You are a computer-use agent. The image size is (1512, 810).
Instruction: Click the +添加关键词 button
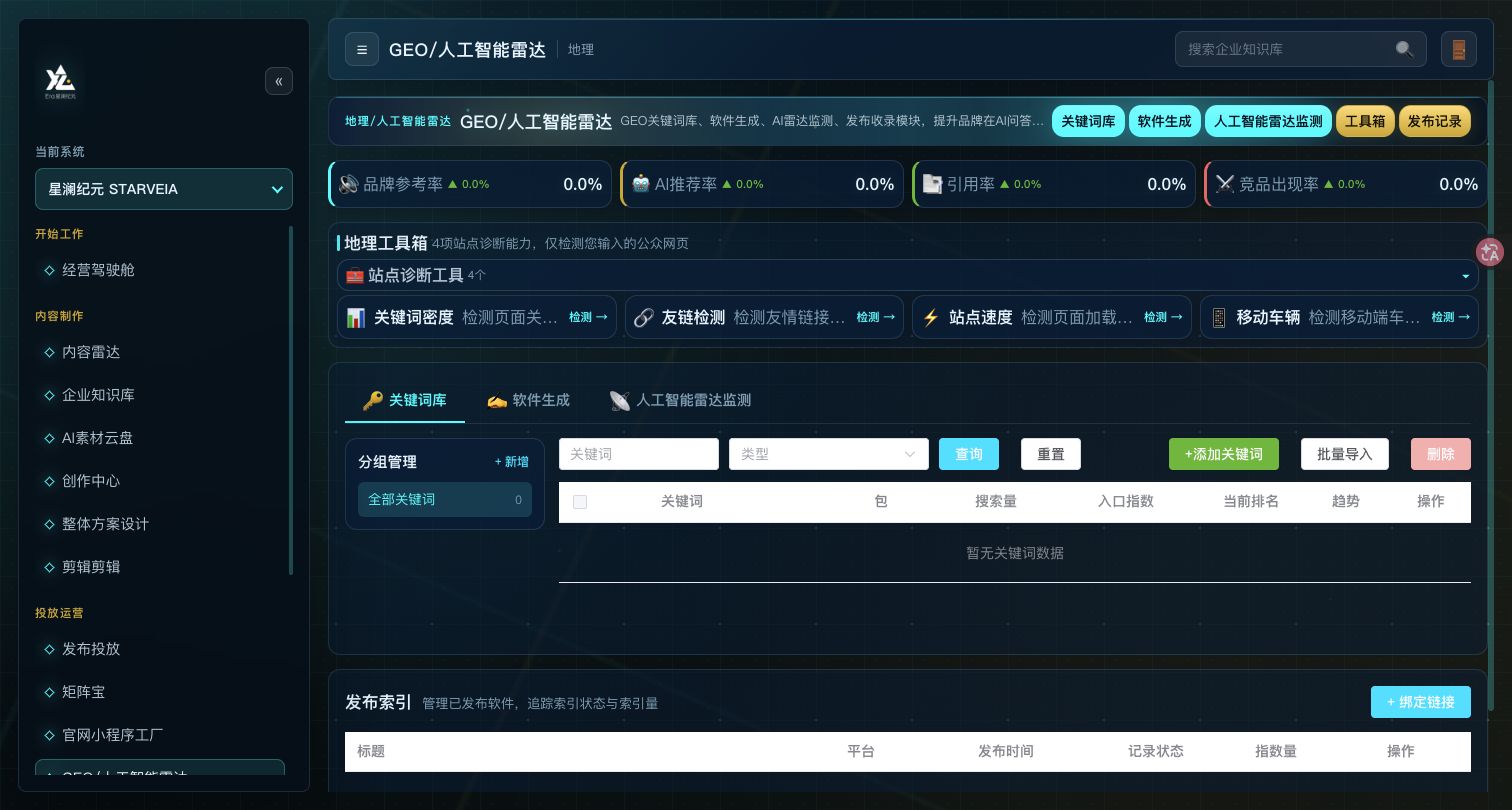pyautogui.click(x=1223, y=454)
